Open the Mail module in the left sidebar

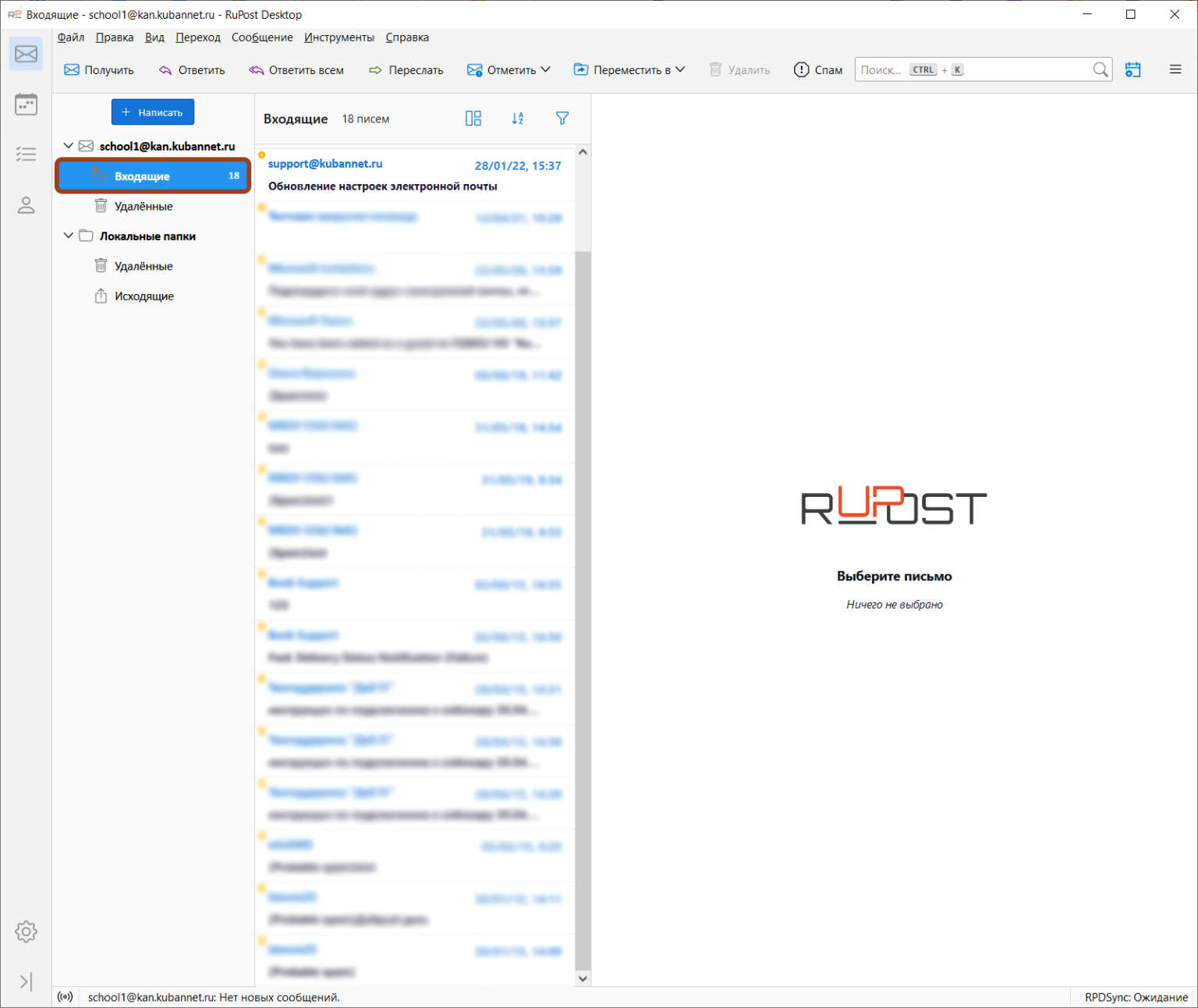[x=26, y=53]
